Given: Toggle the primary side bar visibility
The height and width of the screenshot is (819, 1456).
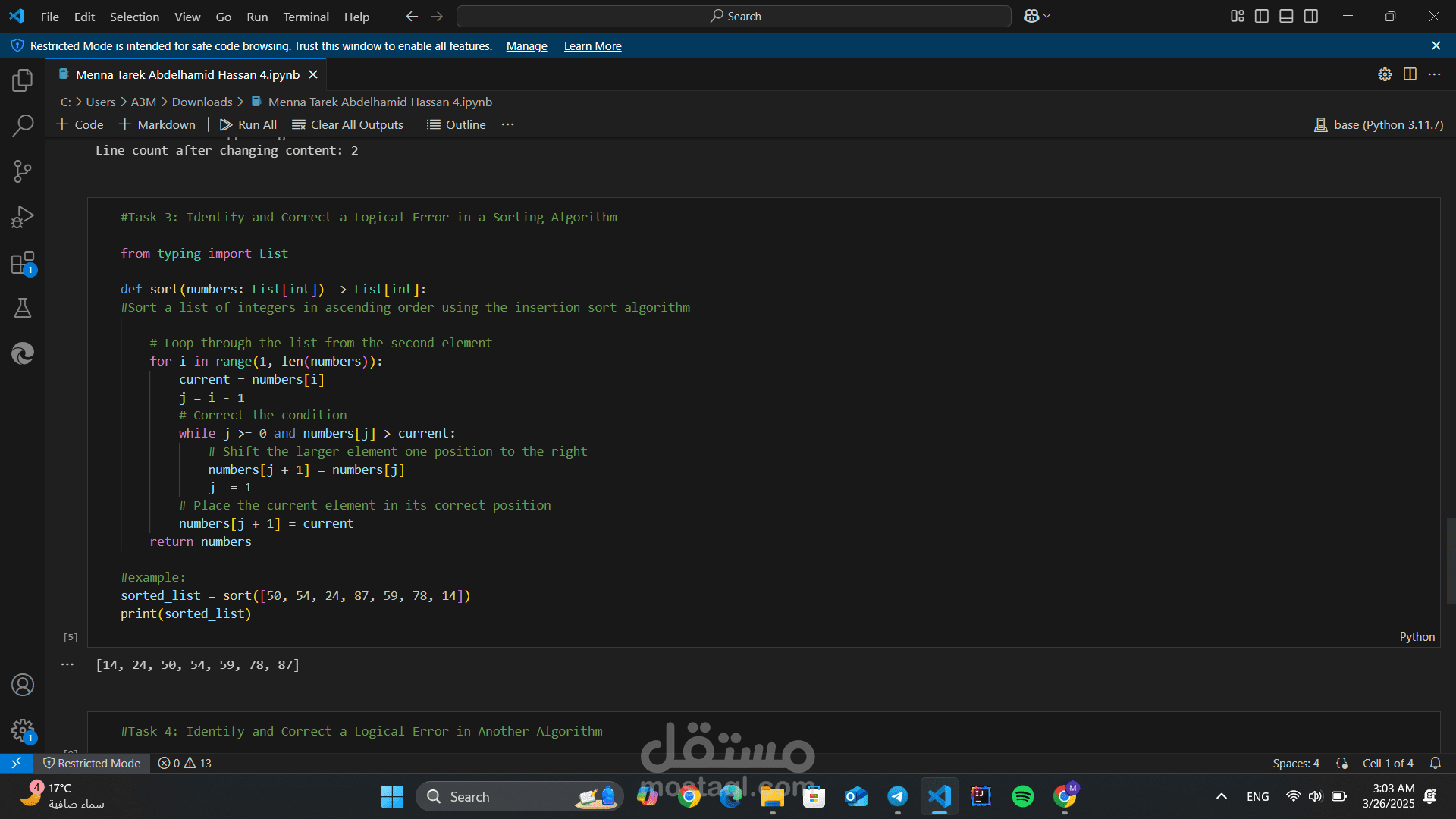Looking at the screenshot, I should 1261,16.
